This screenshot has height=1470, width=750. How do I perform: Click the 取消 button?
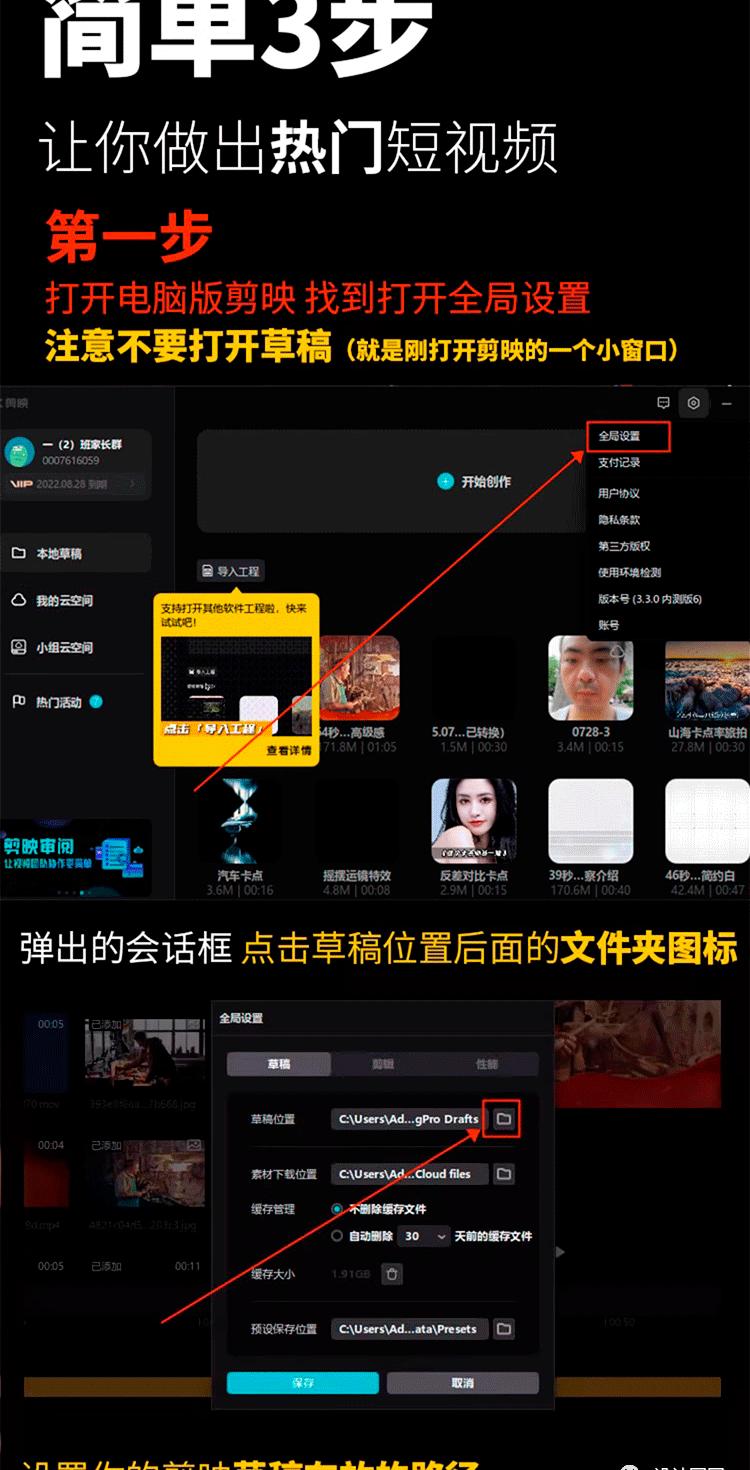[462, 1383]
